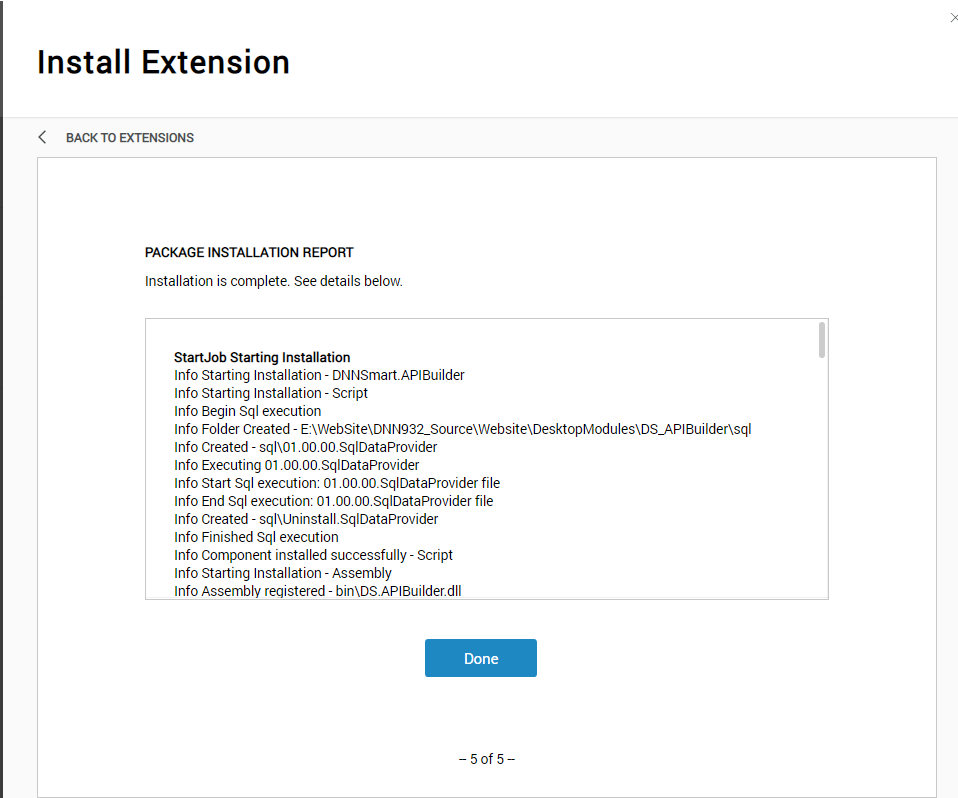958x798 pixels.
Task: Click the Package Installation Report title
Action: coord(249,252)
